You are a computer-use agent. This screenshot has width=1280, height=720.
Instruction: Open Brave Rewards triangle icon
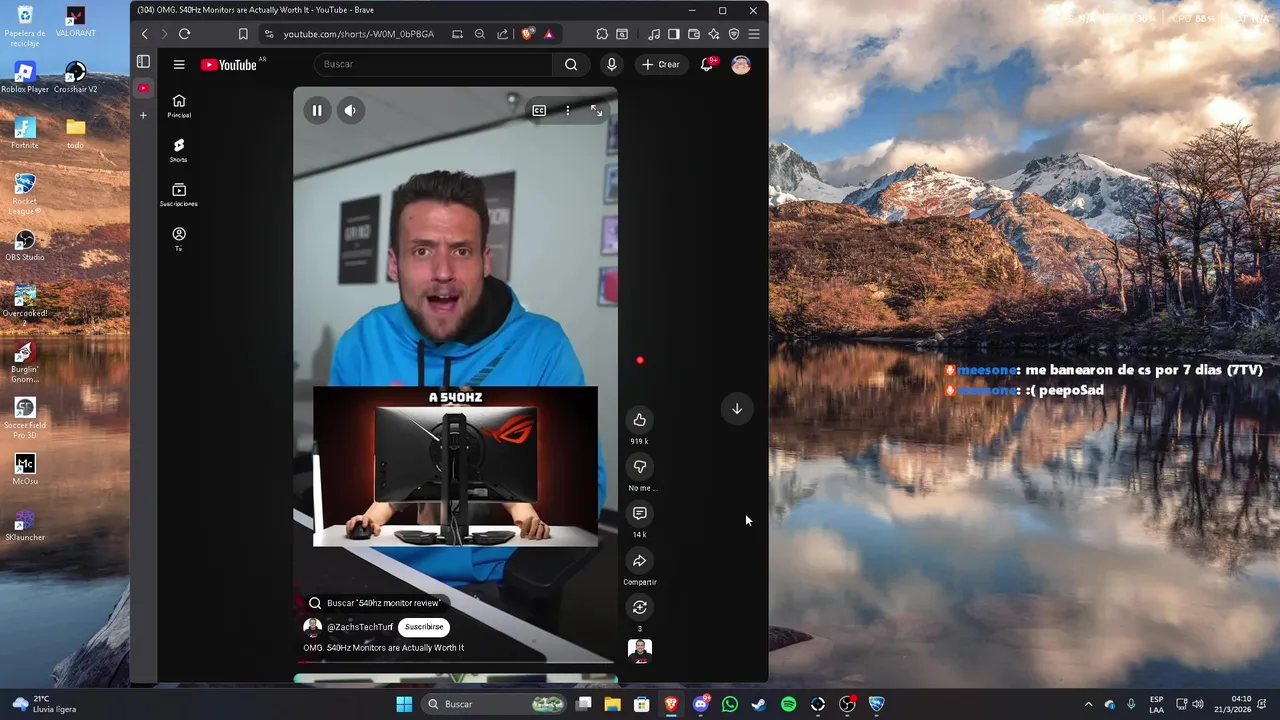click(x=549, y=34)
